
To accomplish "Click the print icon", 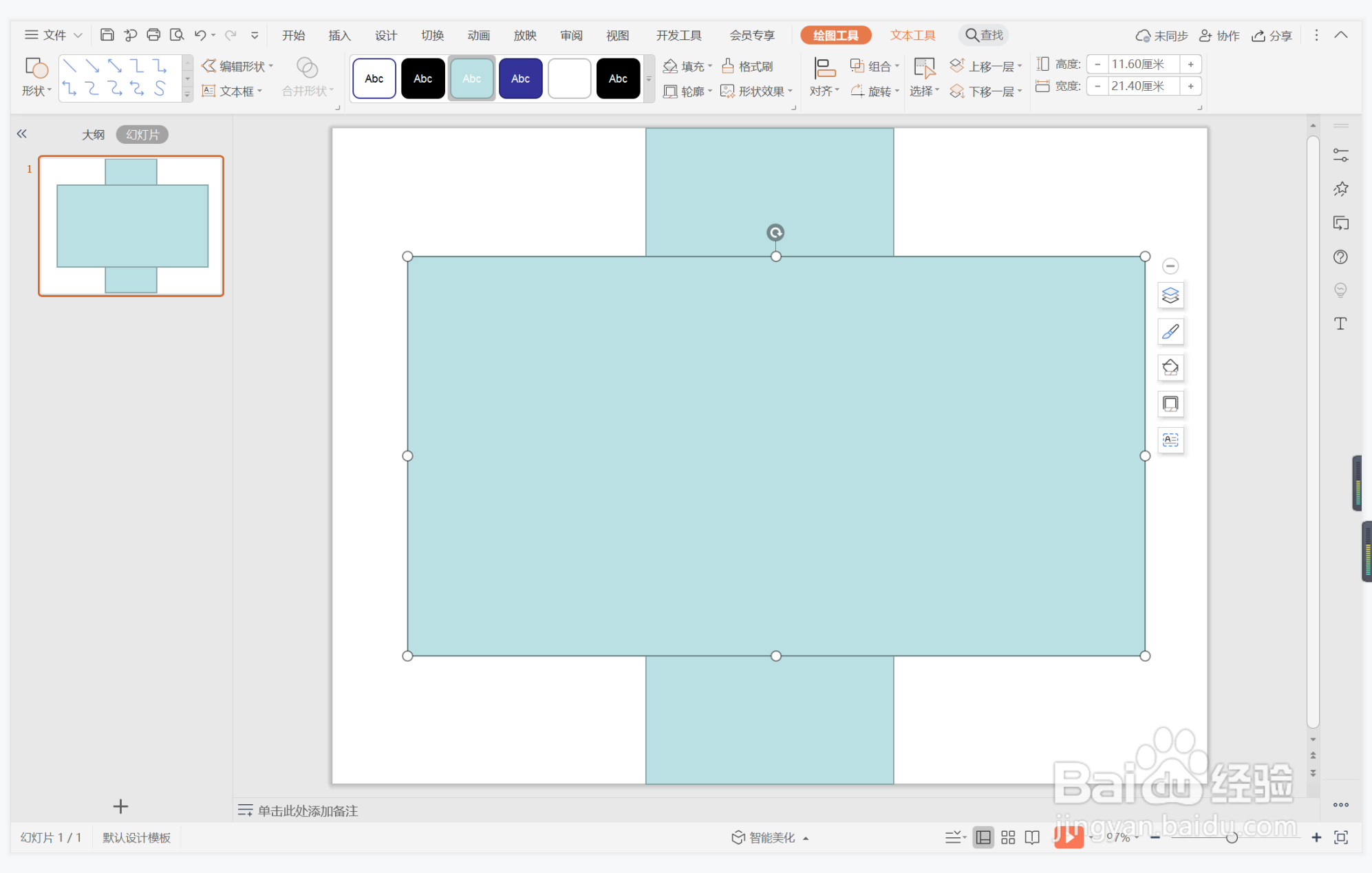I will pyautogui.click(x=153, y=35).
